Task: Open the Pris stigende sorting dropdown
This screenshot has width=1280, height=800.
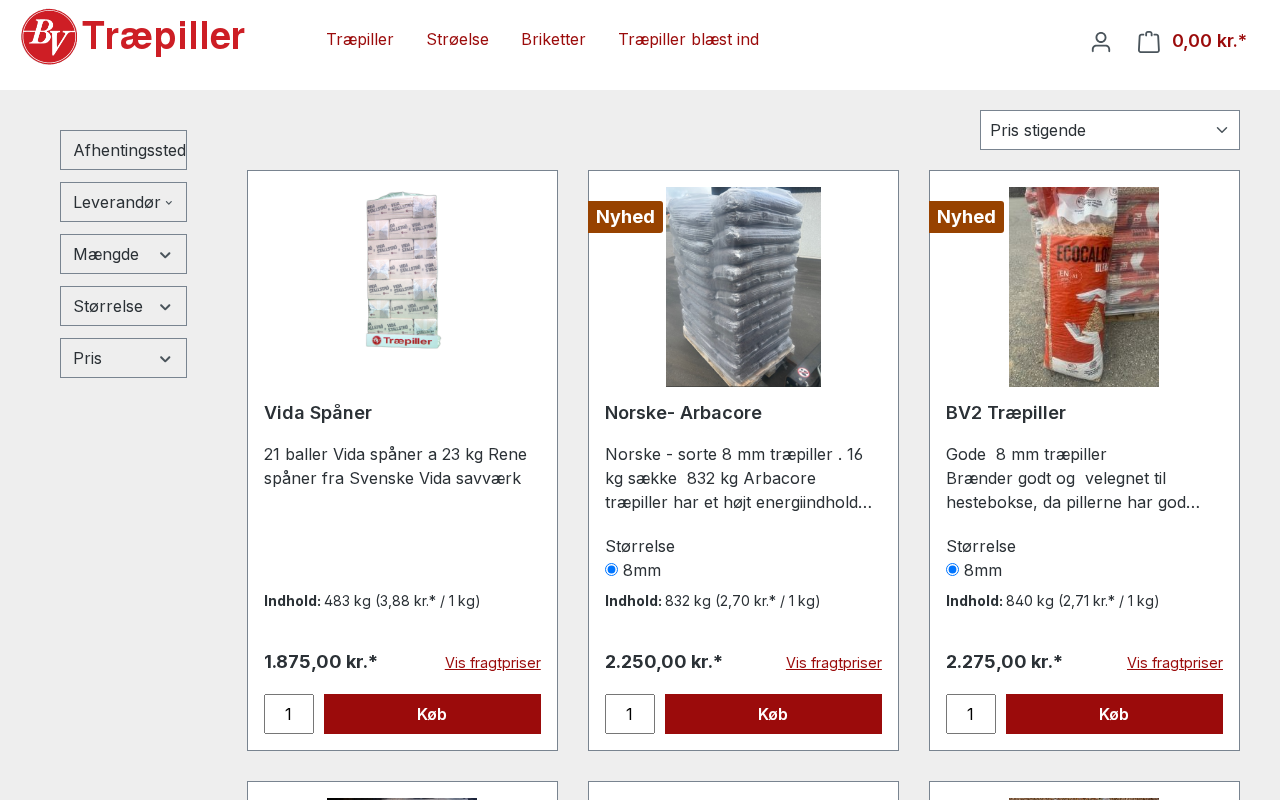Action: tap(1109, 130)
